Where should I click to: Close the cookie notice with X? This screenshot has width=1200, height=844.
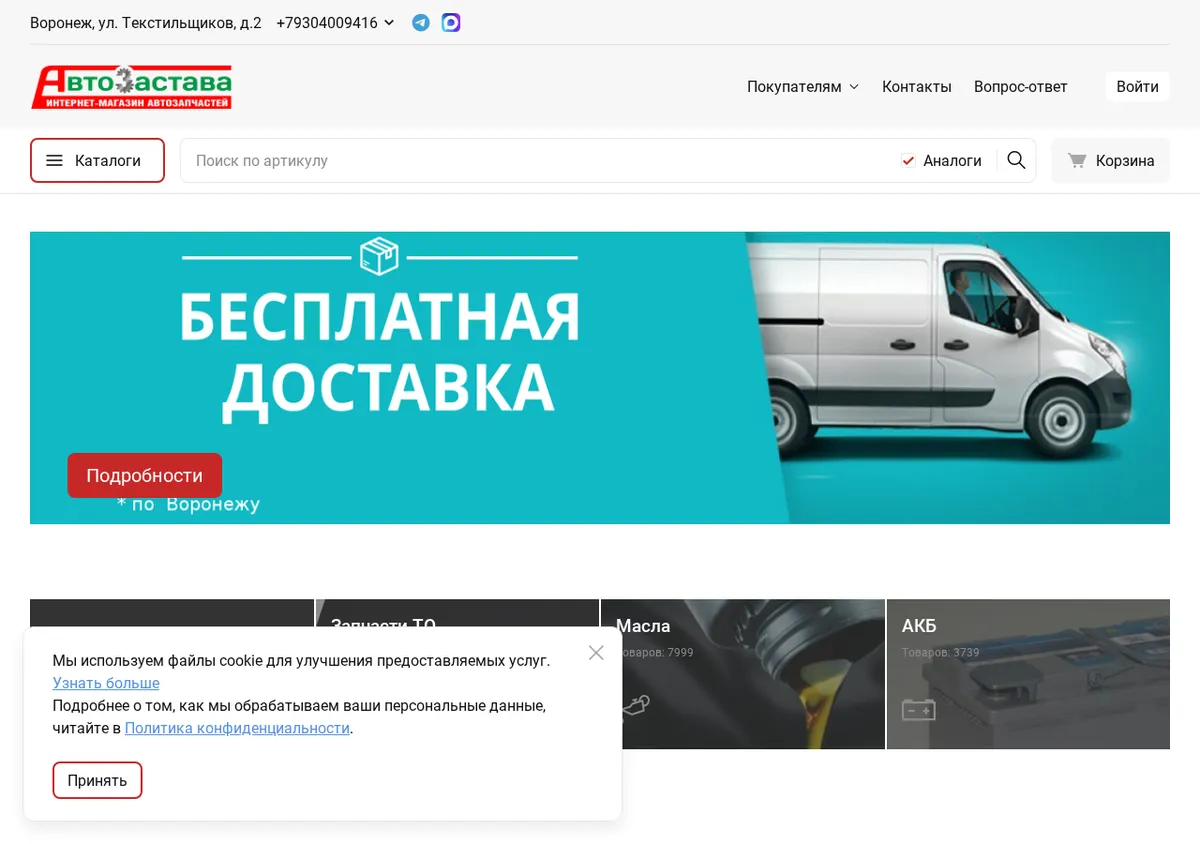pos(596,653)
